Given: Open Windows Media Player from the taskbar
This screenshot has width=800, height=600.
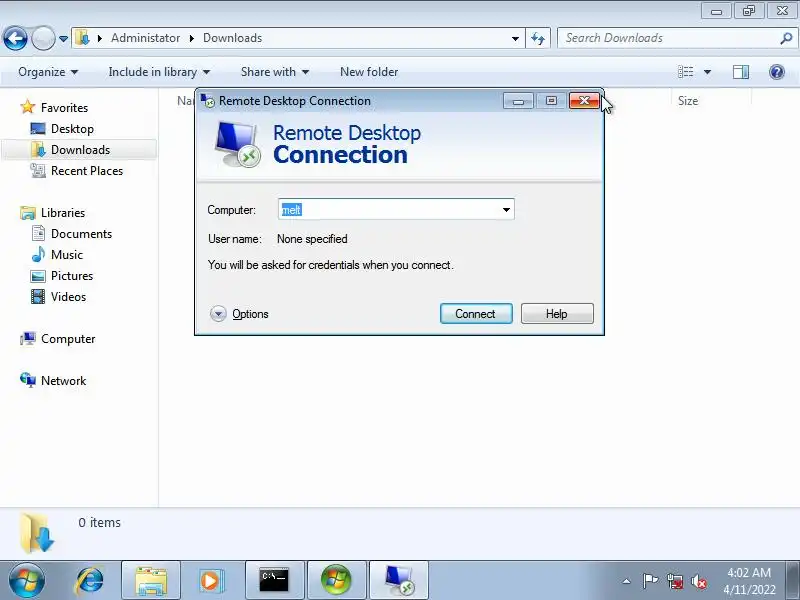Looking at the screenshot, I should 210,581.
